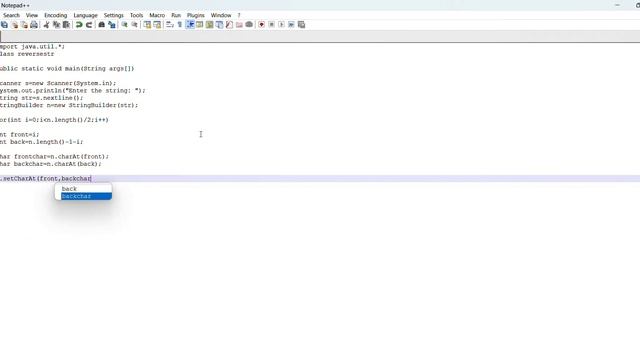Open the User defined language icon

[200, 24]
